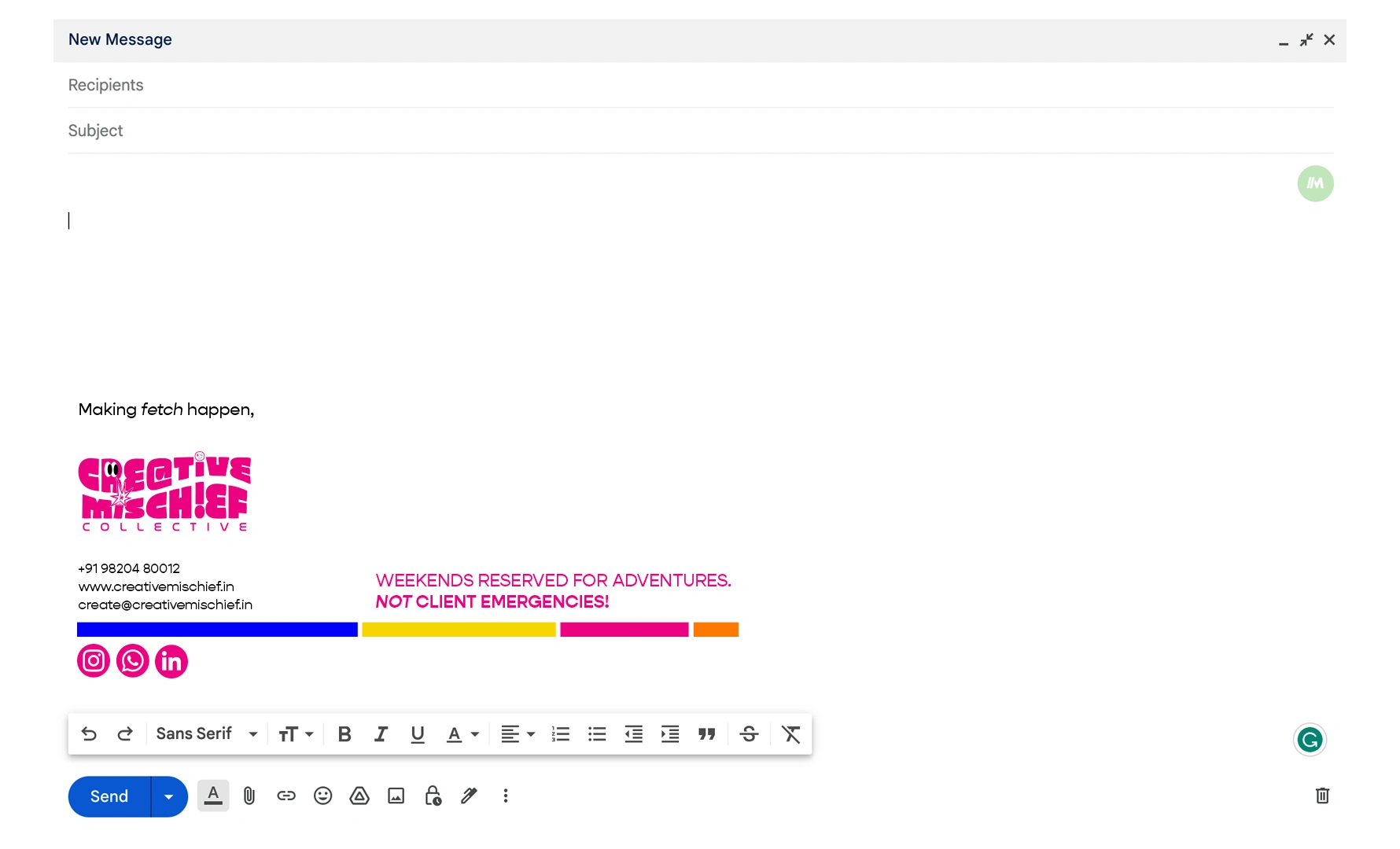Viewport: 1400px width, 849px height.
Task: Click the "WEEKENDS RESERVED FOR ADVENTURES." text
Action: (554, 580)
